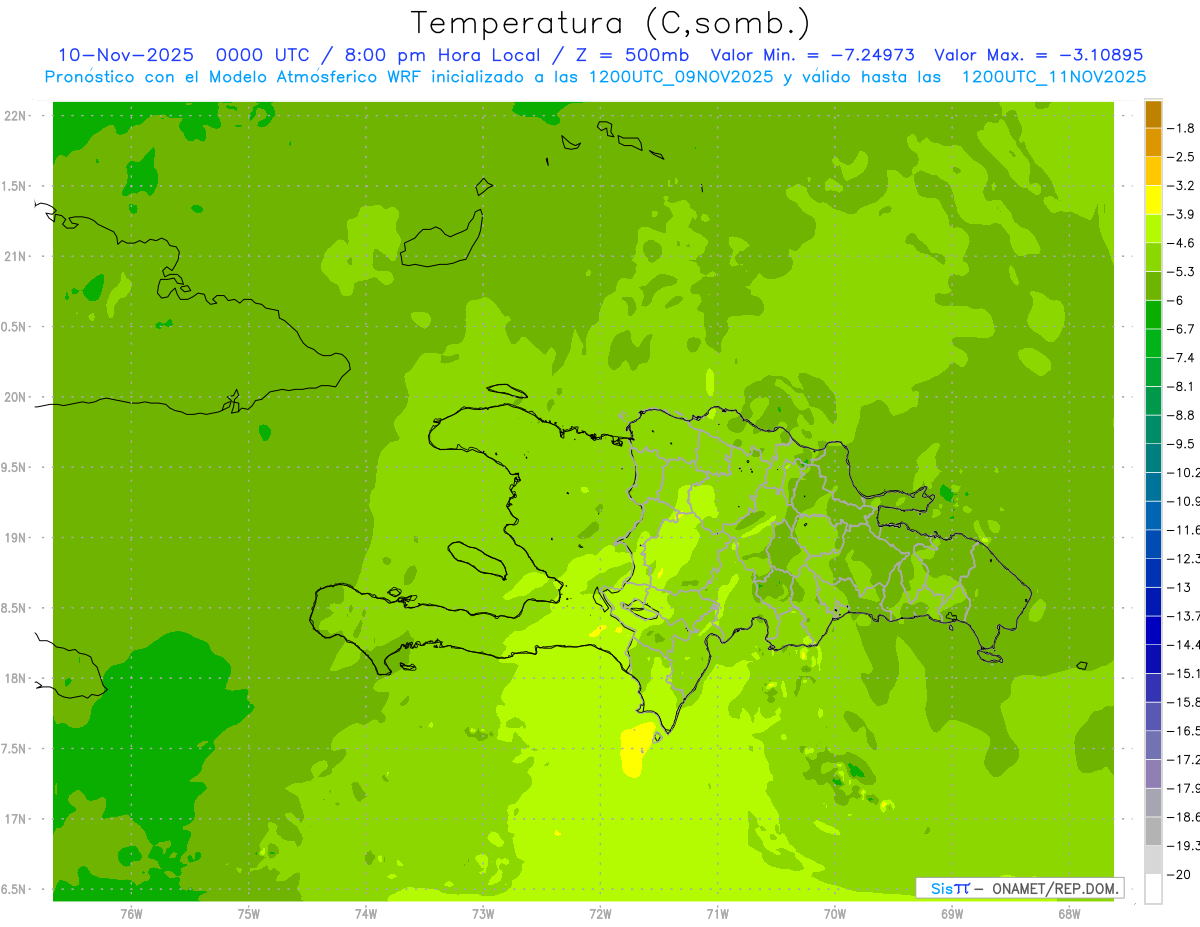Click the '76W' longitude label
Screen dimensions: 1200x927
(x=131, y=914)
